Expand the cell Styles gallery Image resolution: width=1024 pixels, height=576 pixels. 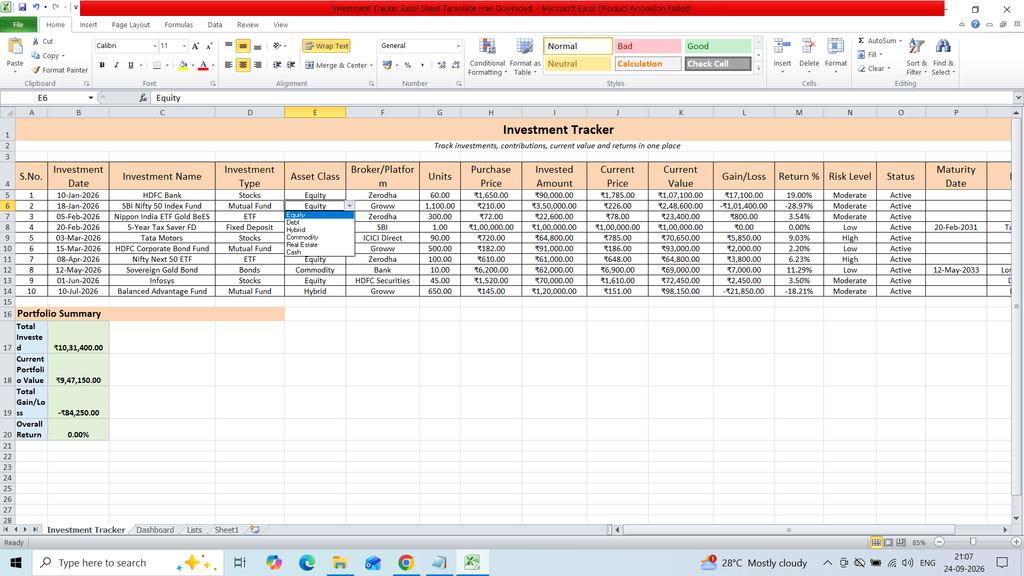[x=758, y=68]
